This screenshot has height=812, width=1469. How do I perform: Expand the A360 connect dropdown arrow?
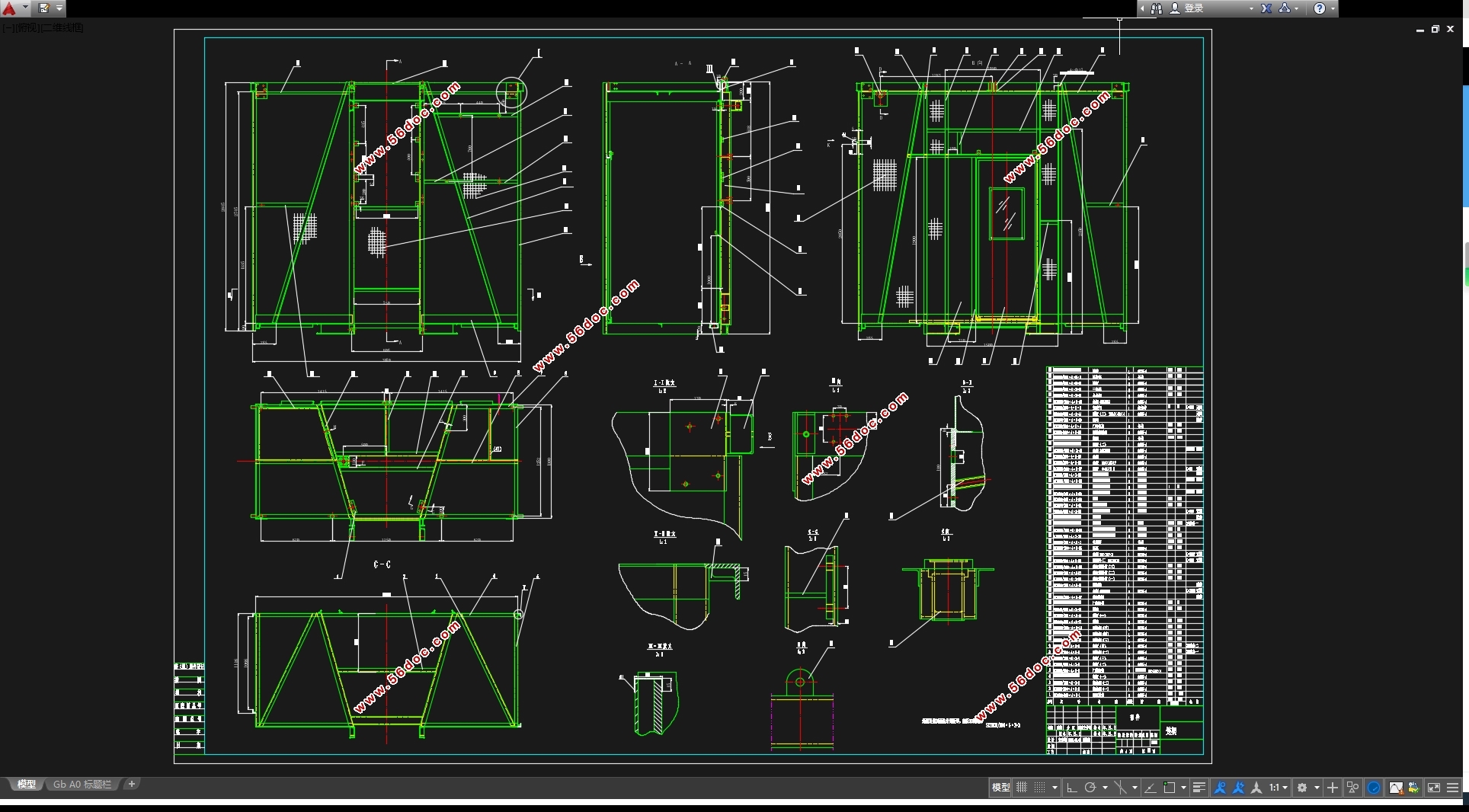coord(1296,8)
